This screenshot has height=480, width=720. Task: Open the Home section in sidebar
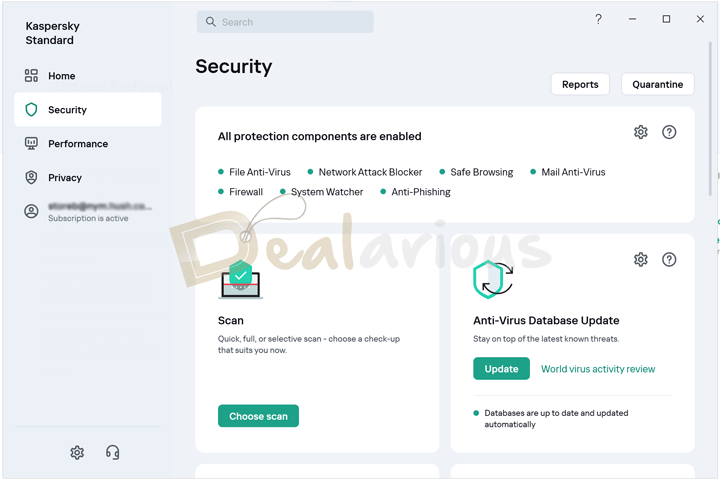[87, 76]
